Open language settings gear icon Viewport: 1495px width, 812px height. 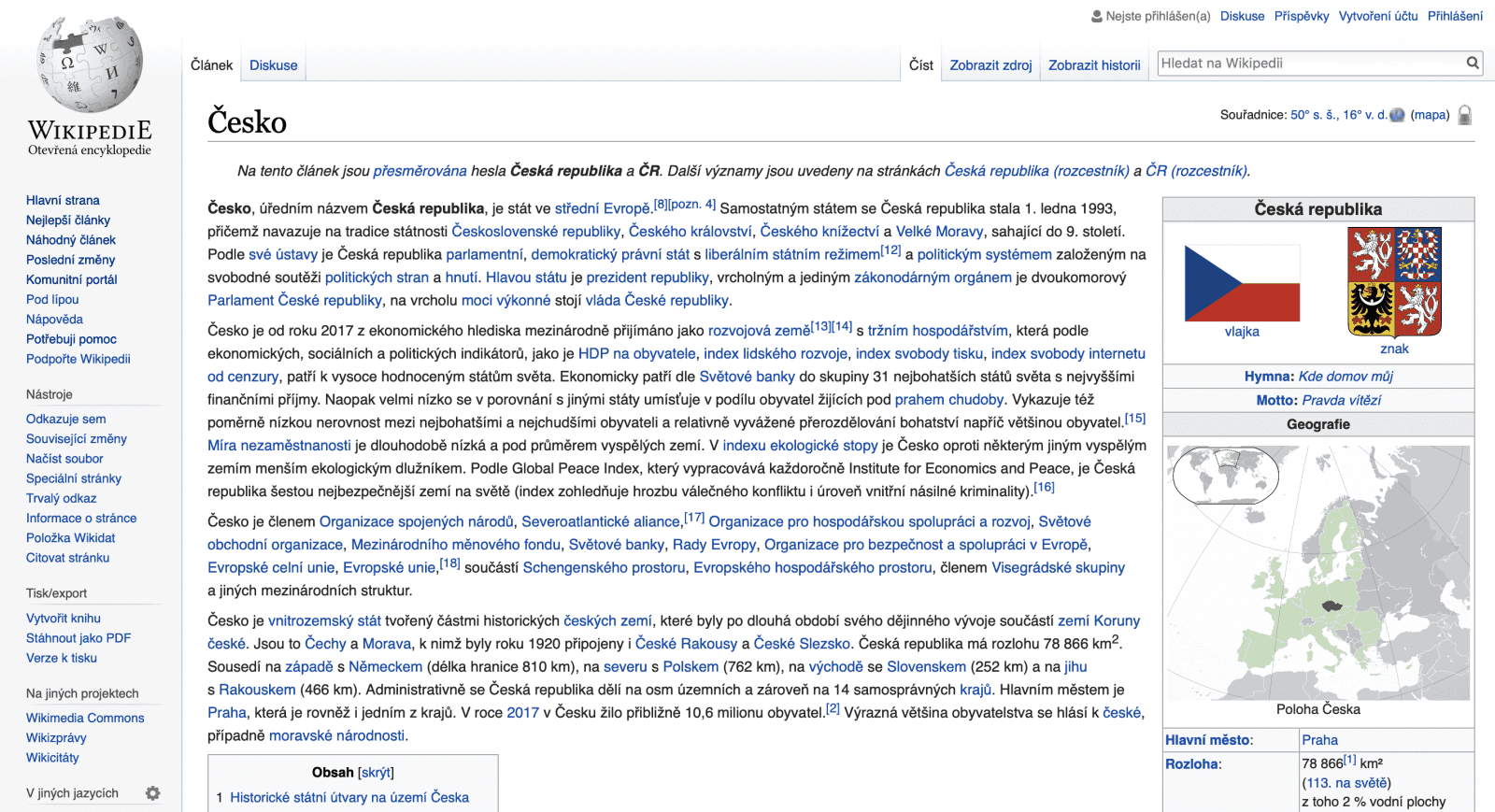(152, 793)
